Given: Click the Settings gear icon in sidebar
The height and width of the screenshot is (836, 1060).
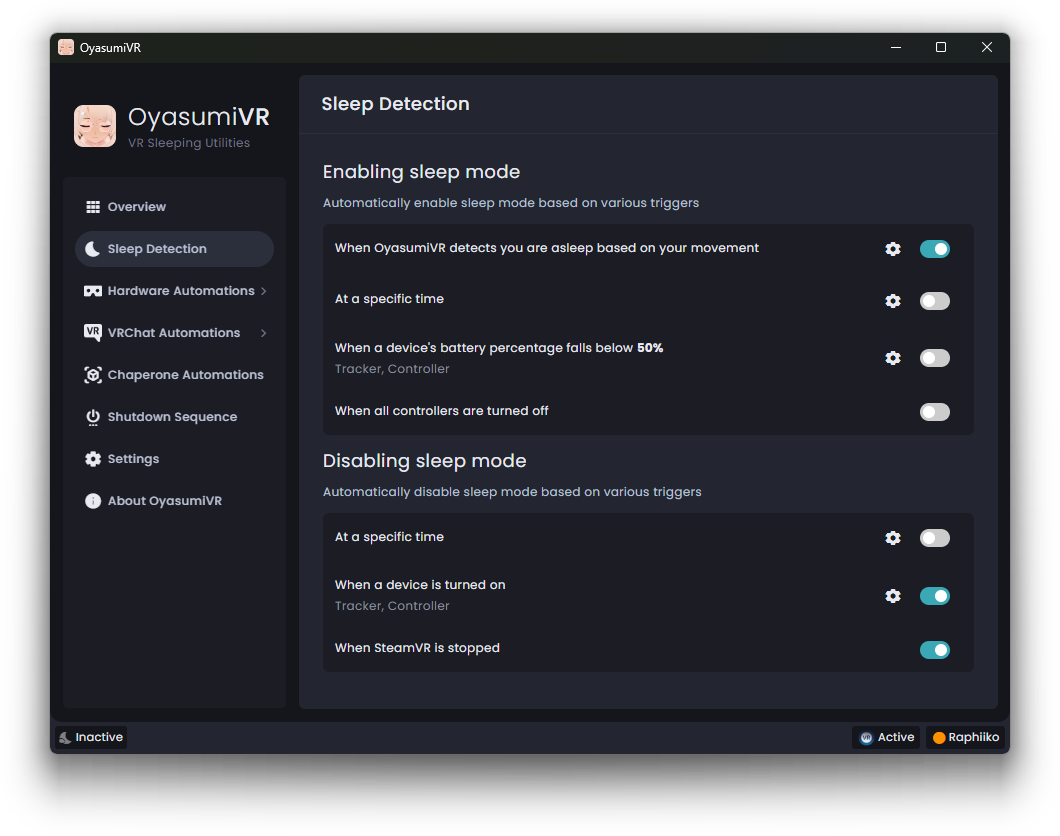Looking at the screenshot, I should click(x=93, y=459).
